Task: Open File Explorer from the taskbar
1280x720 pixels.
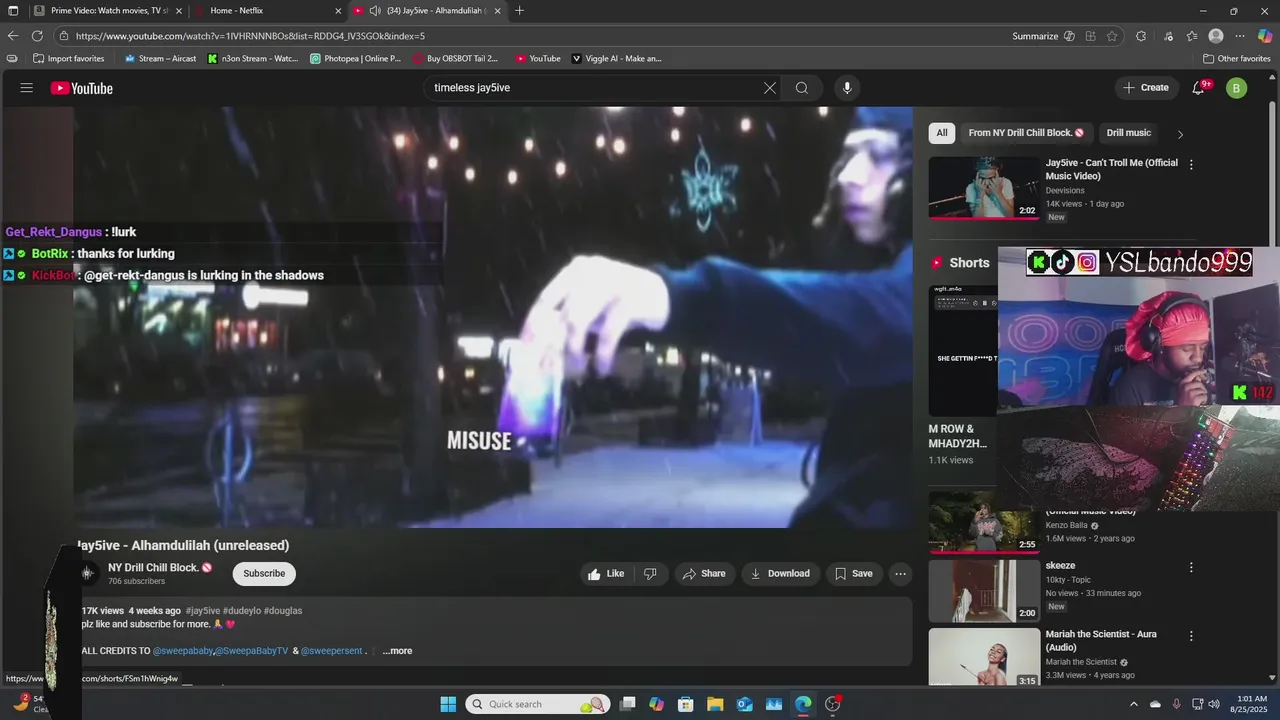Action: [716, 704]
